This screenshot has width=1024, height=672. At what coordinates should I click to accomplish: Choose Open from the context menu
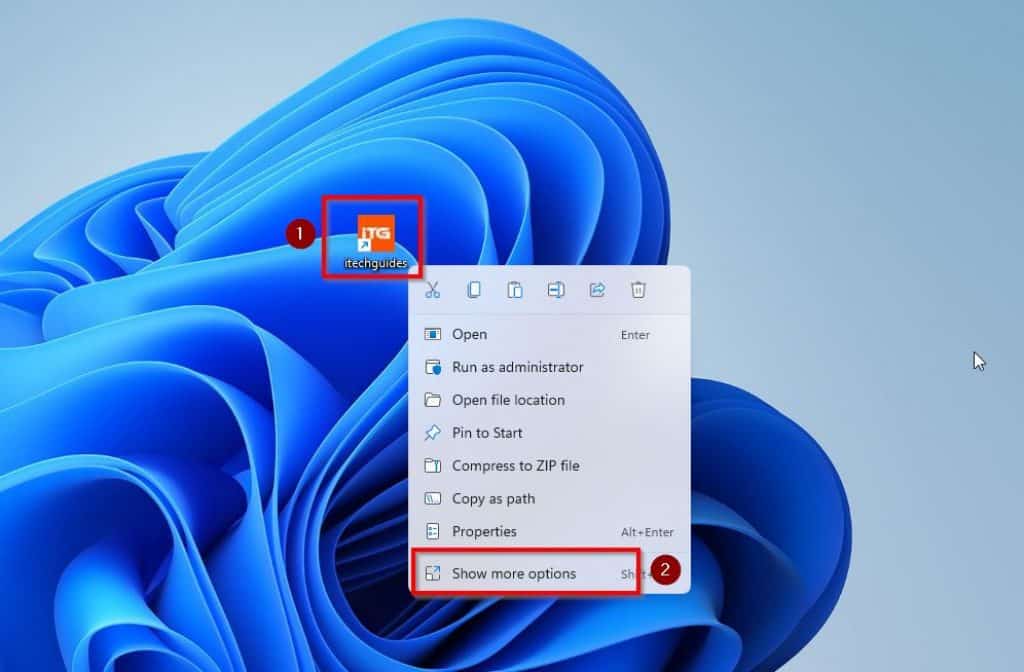pos(549,334)
